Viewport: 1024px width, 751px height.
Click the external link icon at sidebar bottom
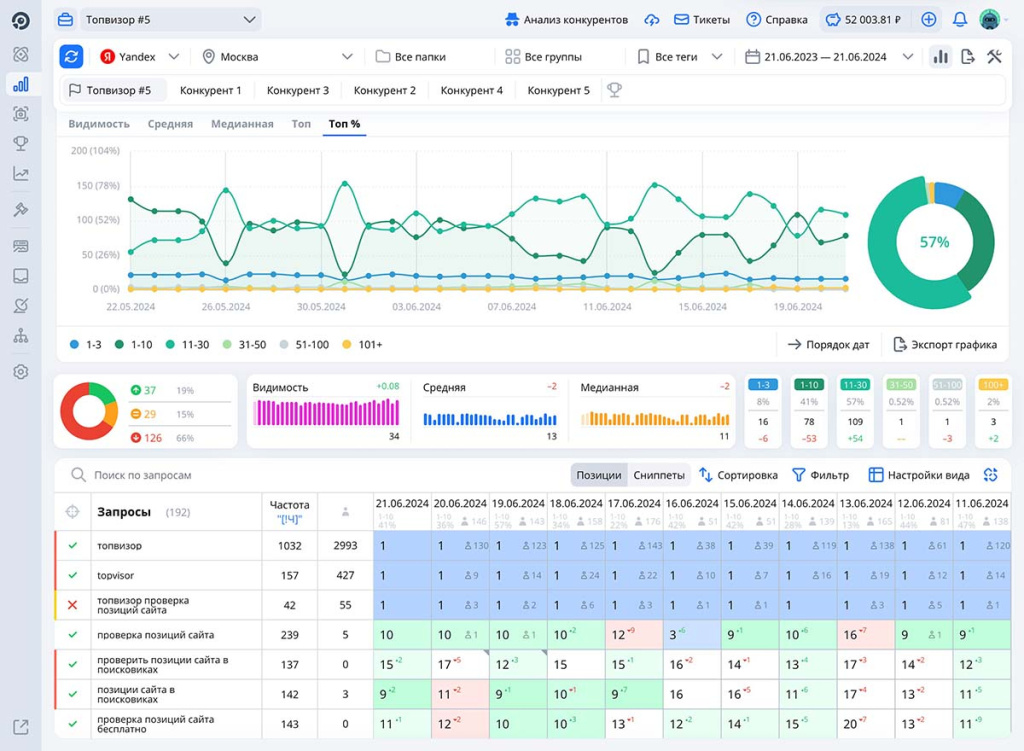21,727
